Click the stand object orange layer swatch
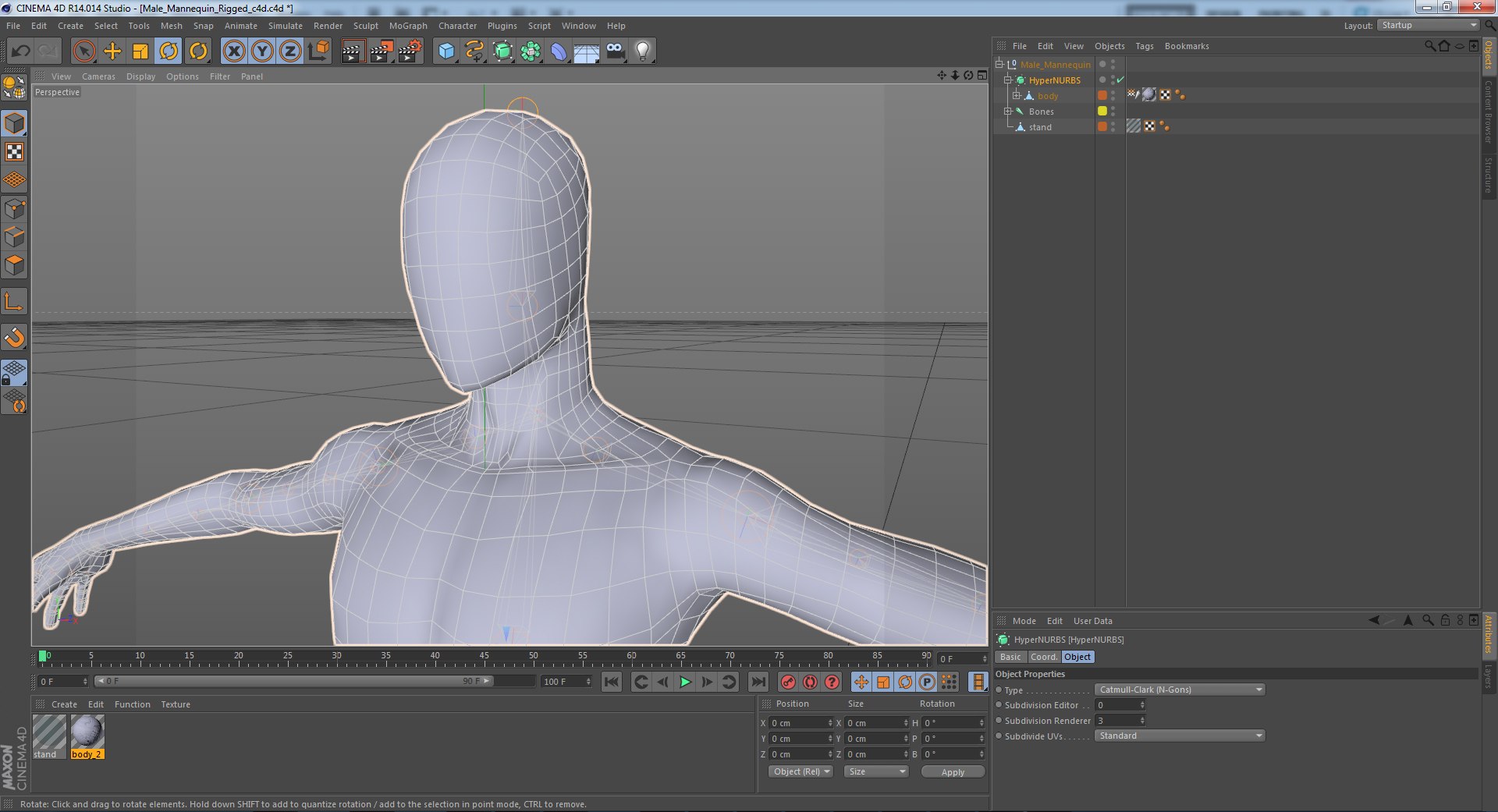Image resolution: width=1498 pixels, height=812 pixels. (1102, 126)
